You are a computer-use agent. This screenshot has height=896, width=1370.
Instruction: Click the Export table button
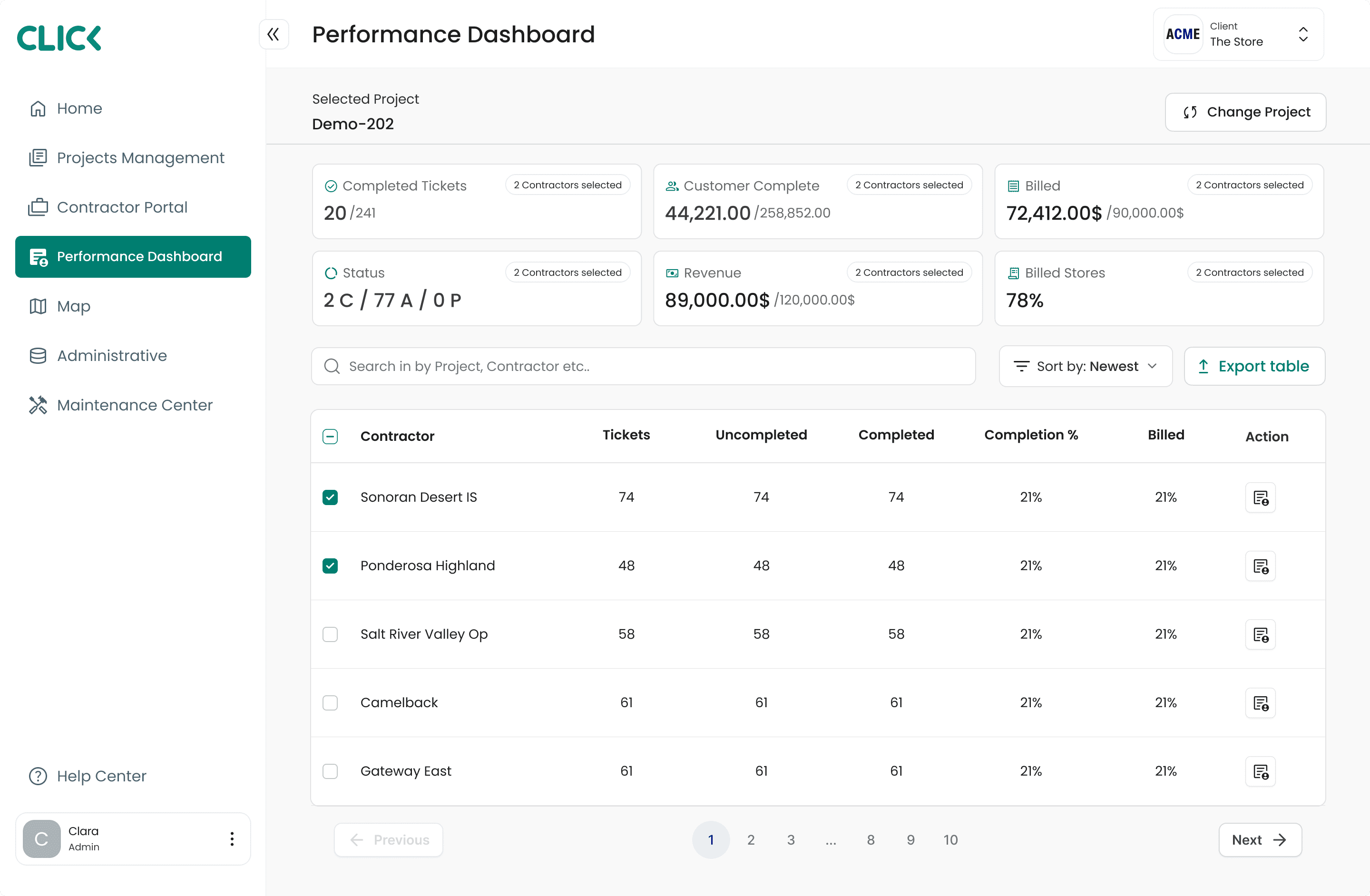point(1254,366)
